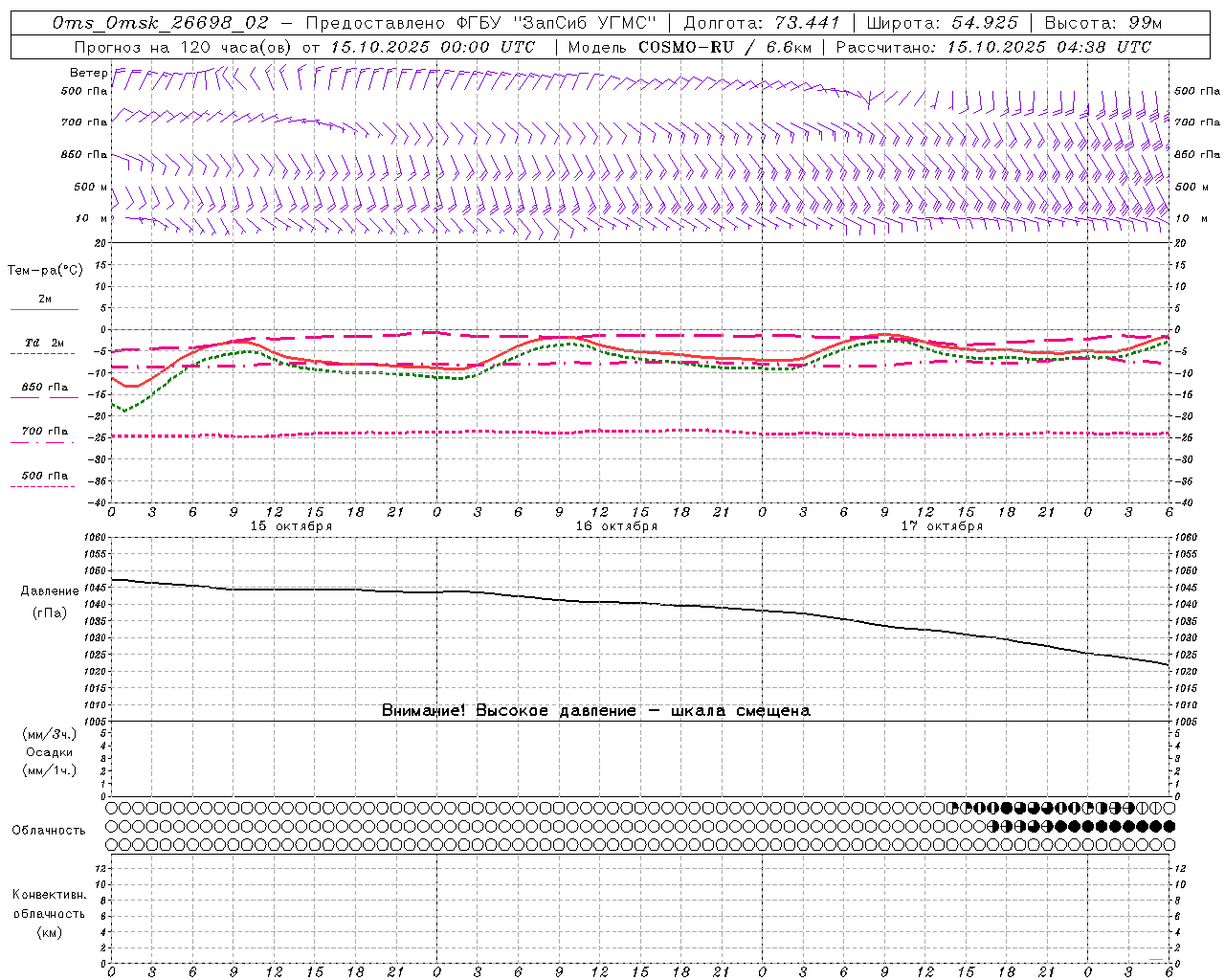Viewport: 1225px width, 980px height.
Task: Click the (гПа) unit label under Давление
Action: click(x=50, y=612)
